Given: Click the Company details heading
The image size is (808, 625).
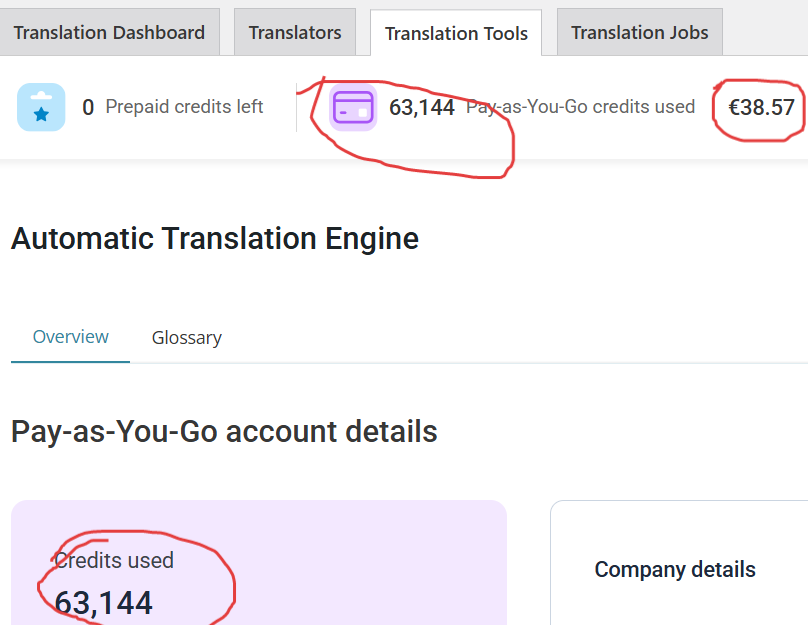Looking at the screenshot, I should 675,570.
